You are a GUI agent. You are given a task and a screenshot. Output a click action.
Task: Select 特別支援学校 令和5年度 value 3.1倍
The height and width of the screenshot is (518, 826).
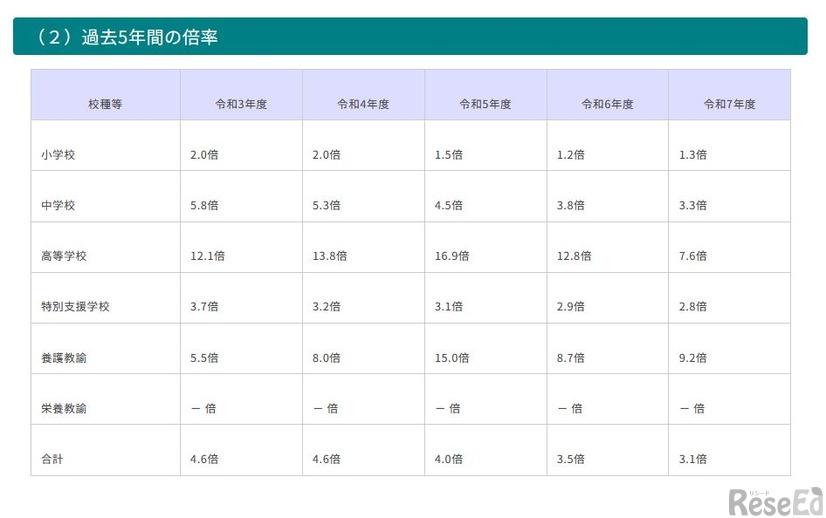[x=449, y=306]
